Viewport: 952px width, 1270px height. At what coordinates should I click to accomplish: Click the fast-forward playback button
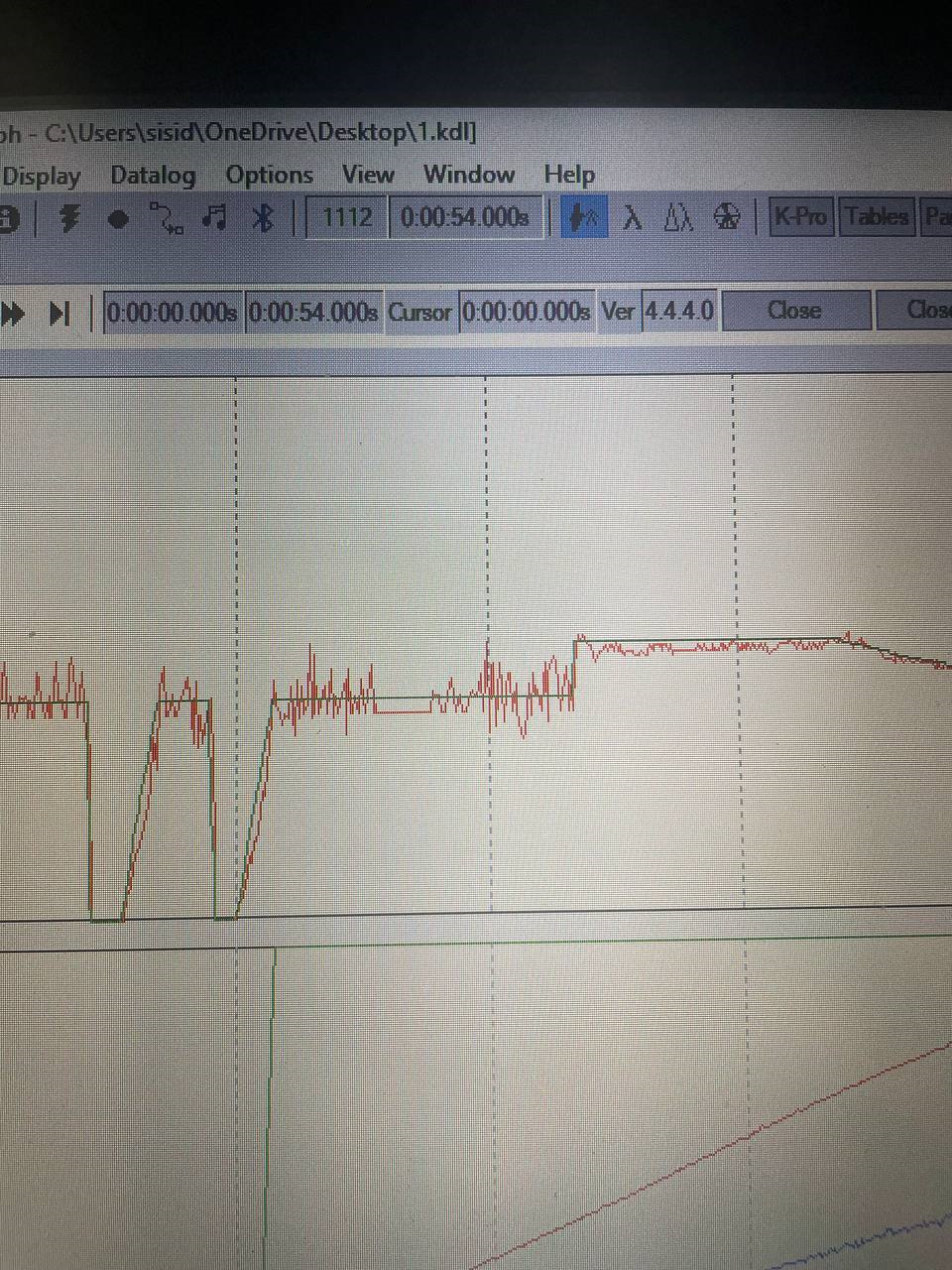pos(13,314)
